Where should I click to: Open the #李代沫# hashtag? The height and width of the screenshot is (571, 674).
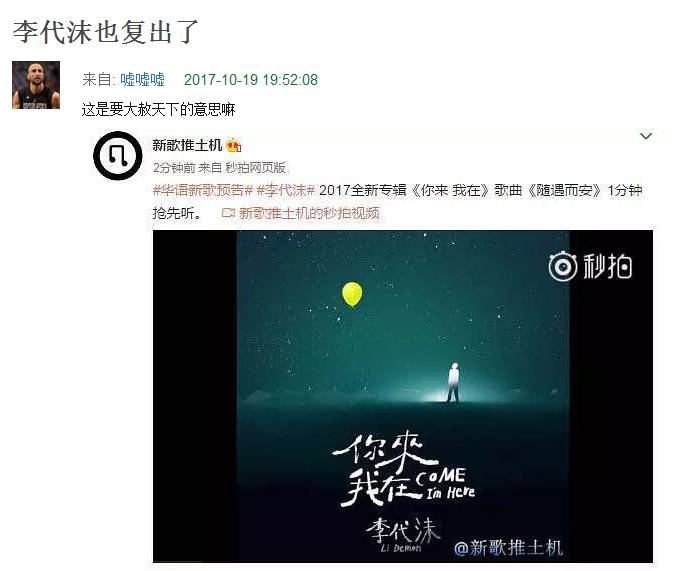[x=286, y=190]
